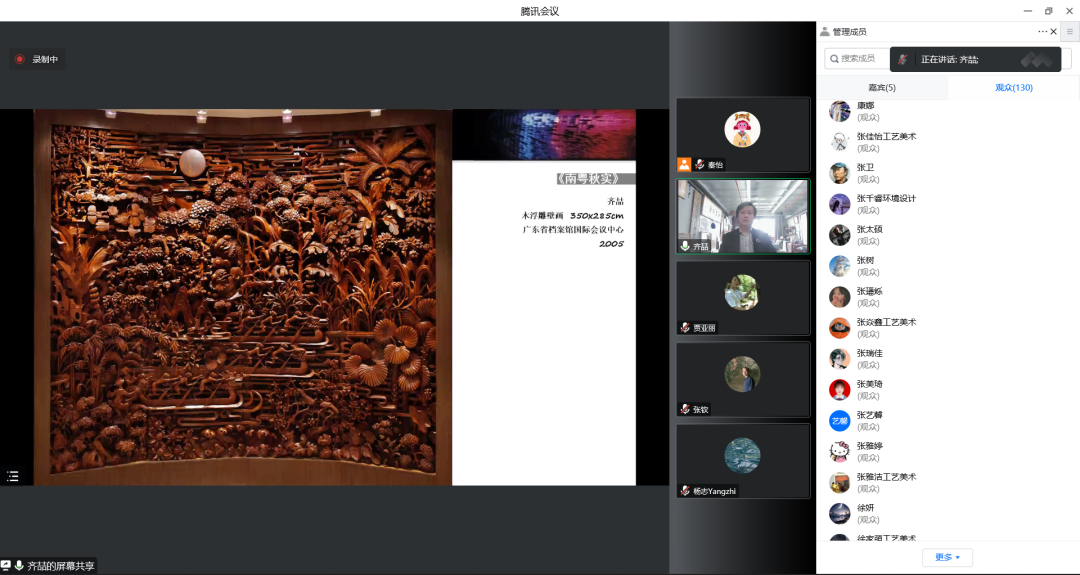The width and height of the screenshot is (1080, 575).
Task: Click muted mic icon on 张钦's tile
Action: click(x=685, y=409)
